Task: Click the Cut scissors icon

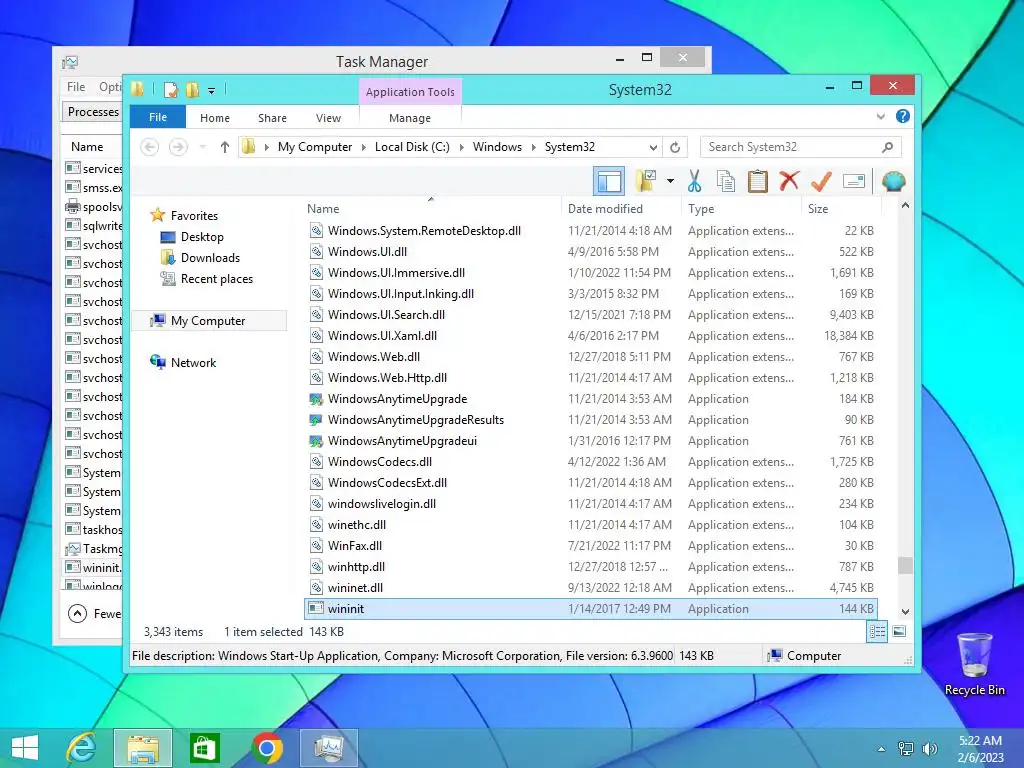Action: click(x=694, y=181)
